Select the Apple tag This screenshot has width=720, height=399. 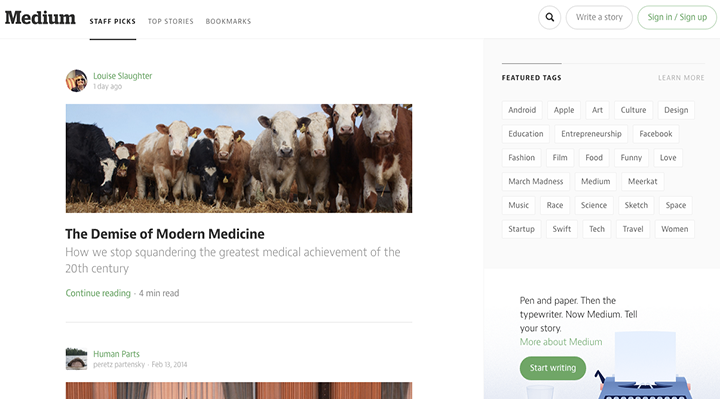[564, 110]
